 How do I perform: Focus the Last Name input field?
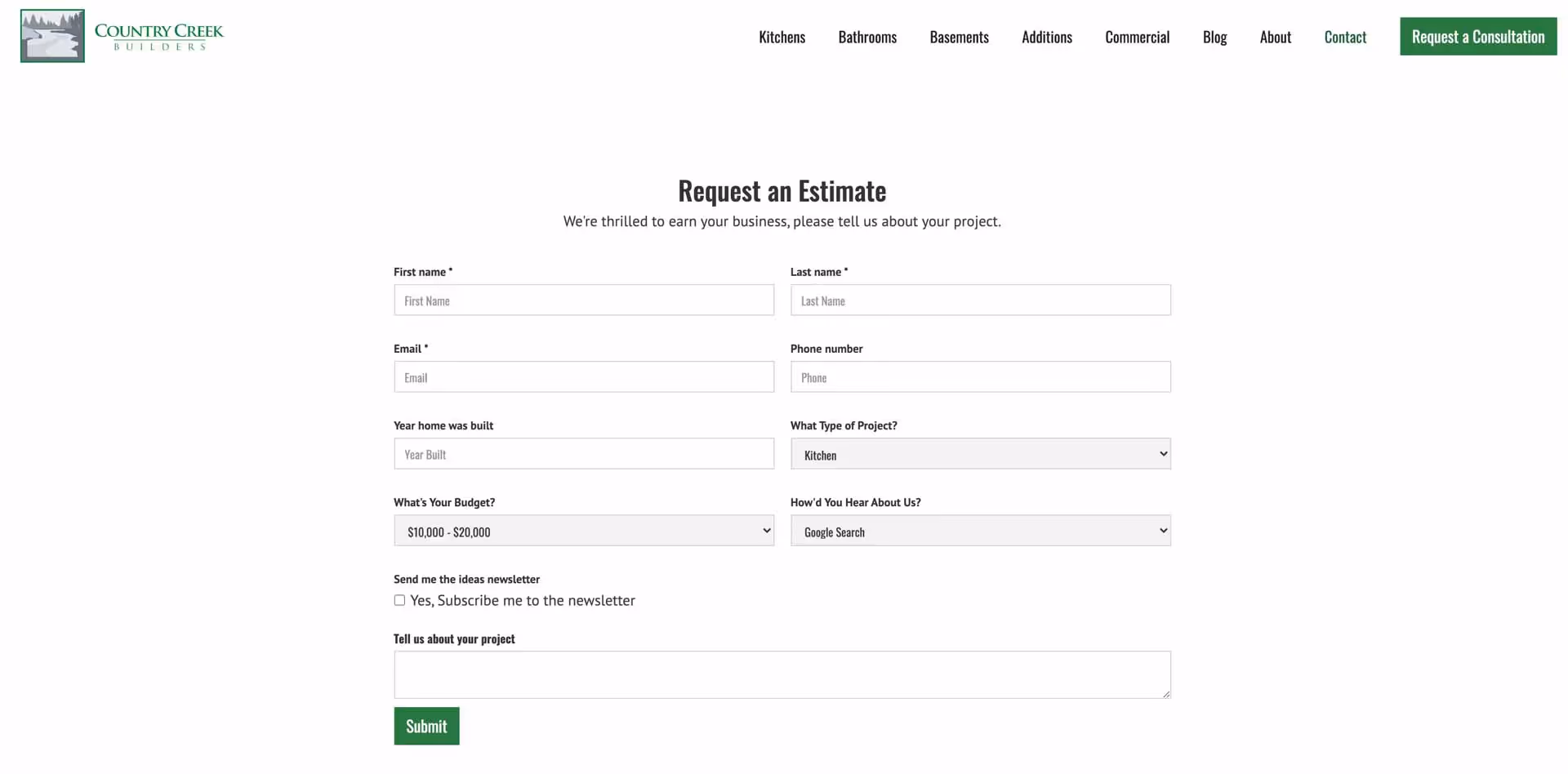click(980, 300)
